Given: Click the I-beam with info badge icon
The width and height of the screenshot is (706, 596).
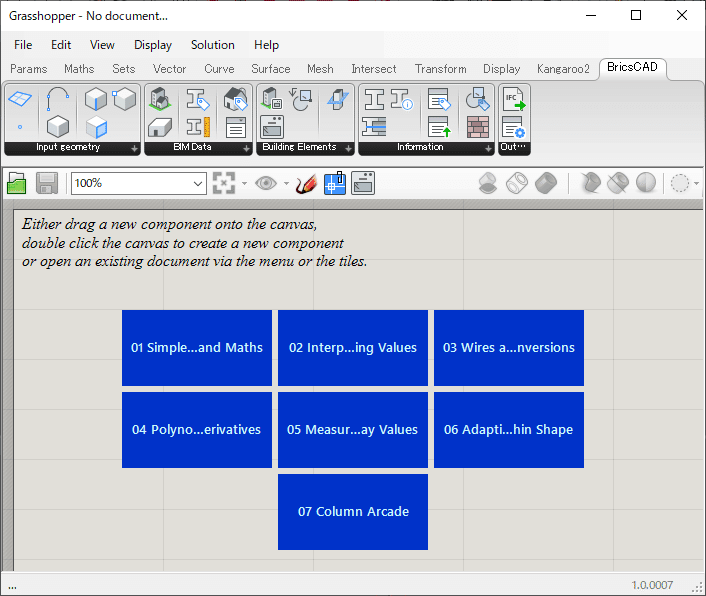Looking at the screenshot, I should 402,99.
